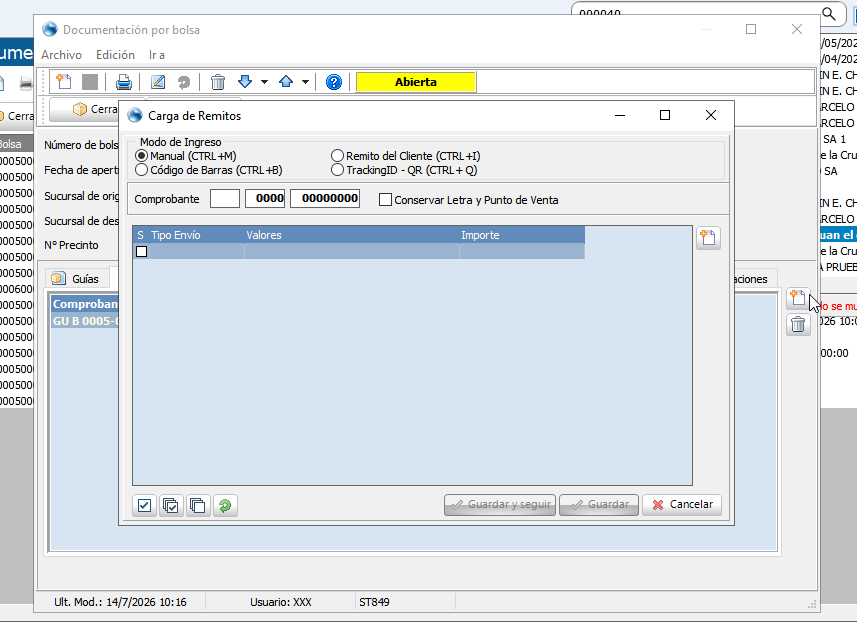Screen dimensions: 857x622
Task: Minimize the Carga de Remitos dialog
Action: coord(620,115)
